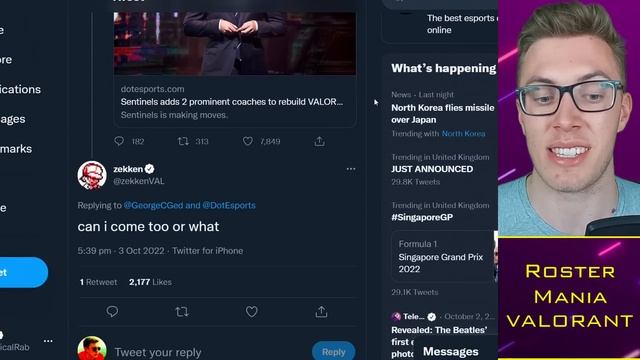Screen dimensions: 640x360
Task: Open #SingaporeGP trending topic
Action: [x=422, y=217]
